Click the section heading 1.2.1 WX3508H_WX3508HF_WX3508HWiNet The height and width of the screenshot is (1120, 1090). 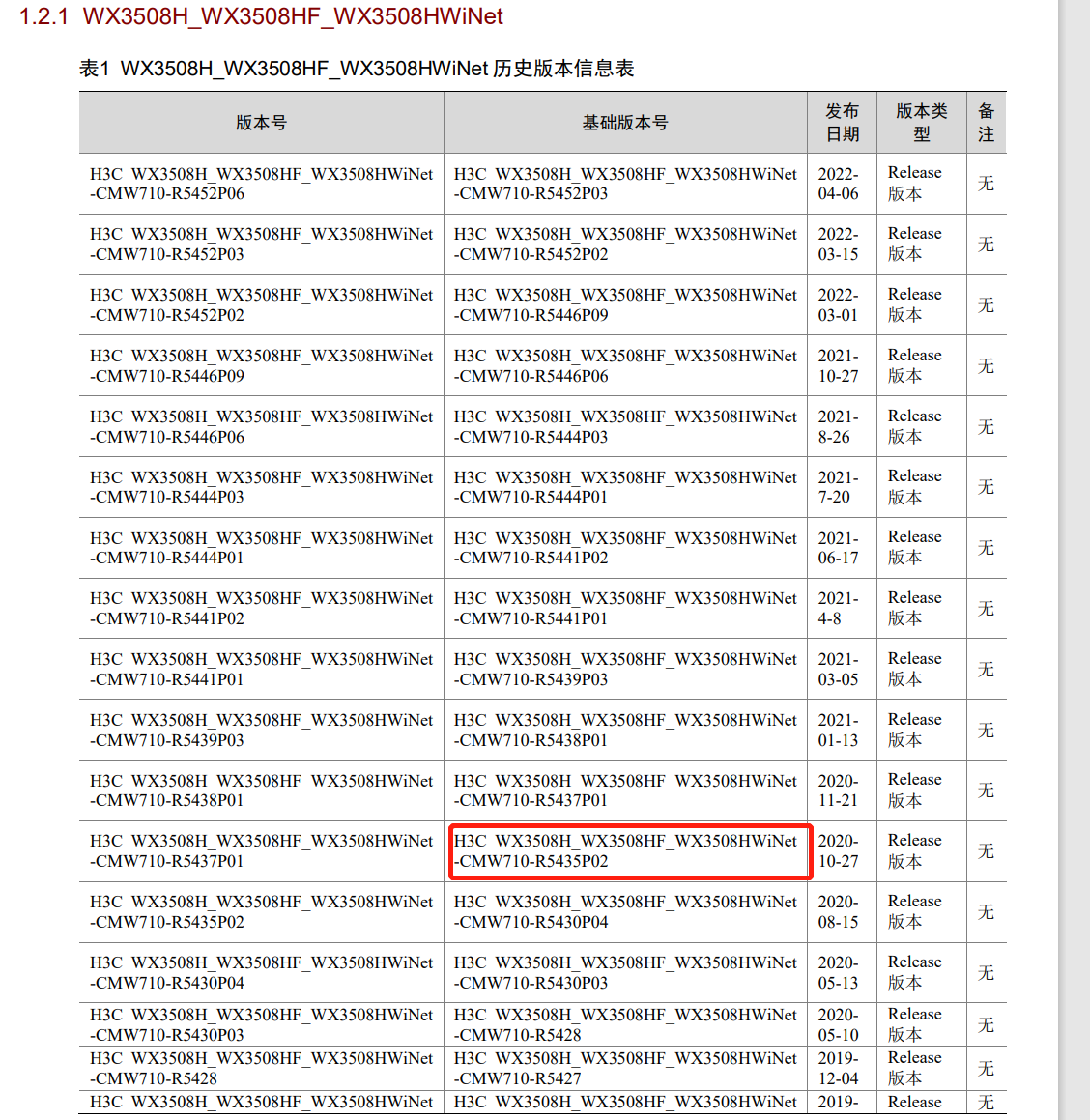point(262,16)
